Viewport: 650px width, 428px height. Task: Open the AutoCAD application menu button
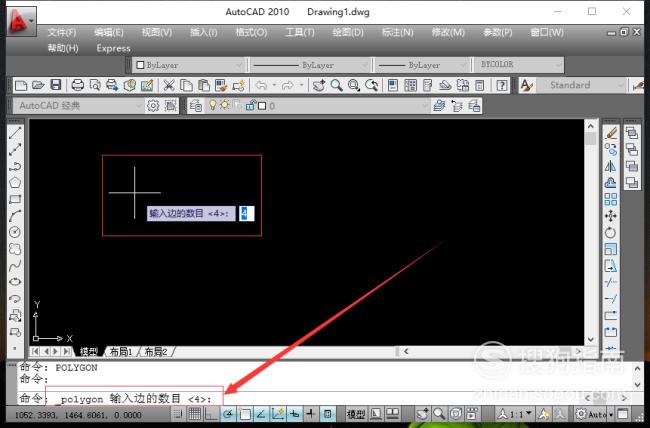pos(21,21)
